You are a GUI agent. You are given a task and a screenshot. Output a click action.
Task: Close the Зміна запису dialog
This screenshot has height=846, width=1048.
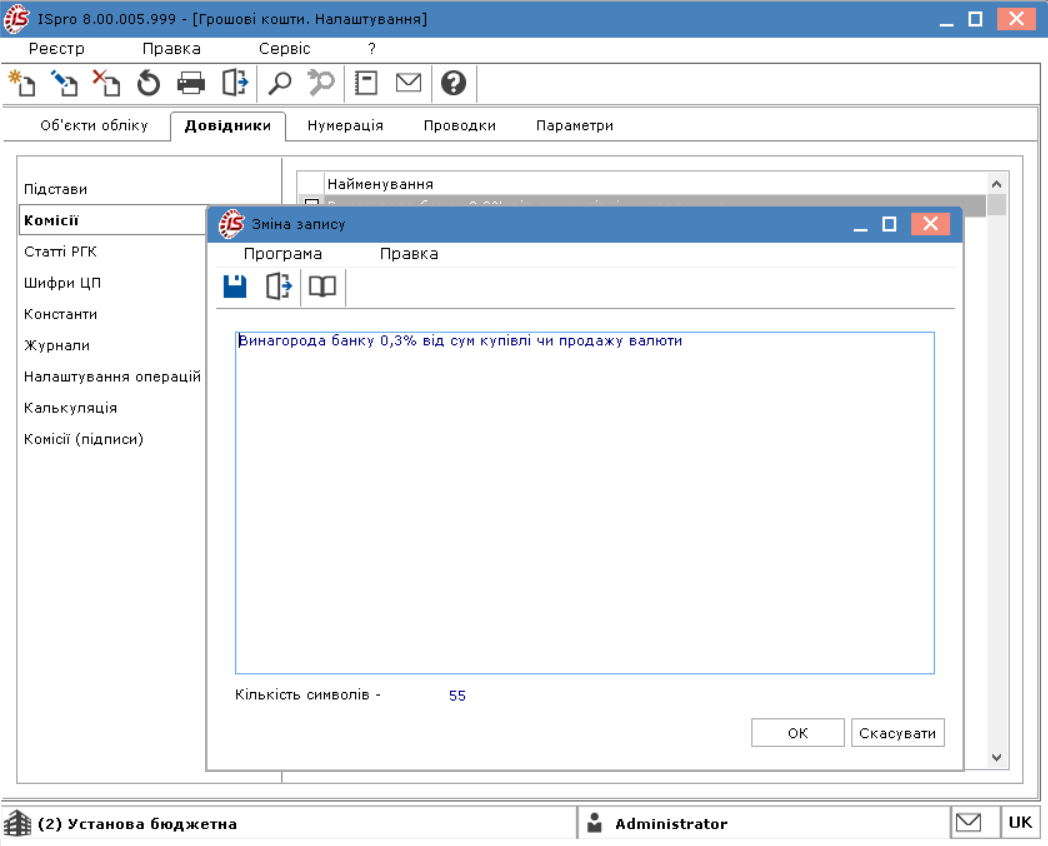pos(930,224)
